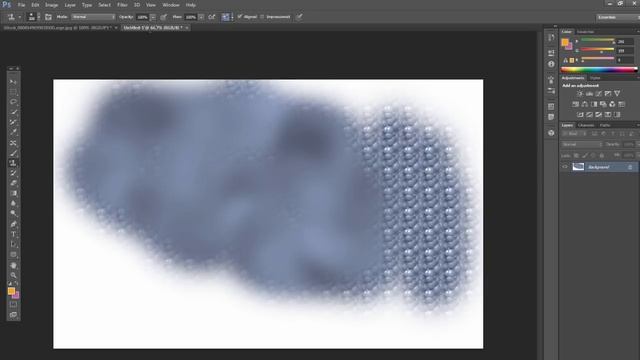Screen dimensions: 640x360
Task: Add an Invert adjustment
Action: [x=580, y=115]
